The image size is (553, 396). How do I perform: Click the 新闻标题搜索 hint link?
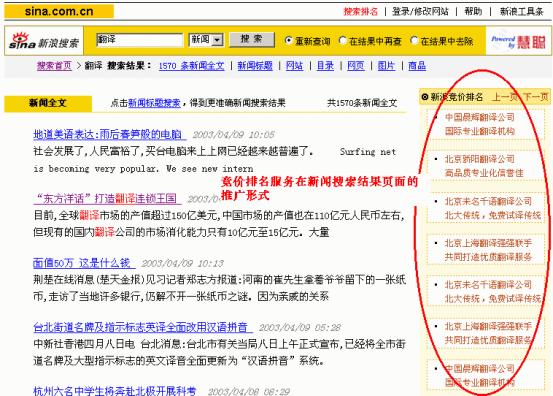click(154, 103)
